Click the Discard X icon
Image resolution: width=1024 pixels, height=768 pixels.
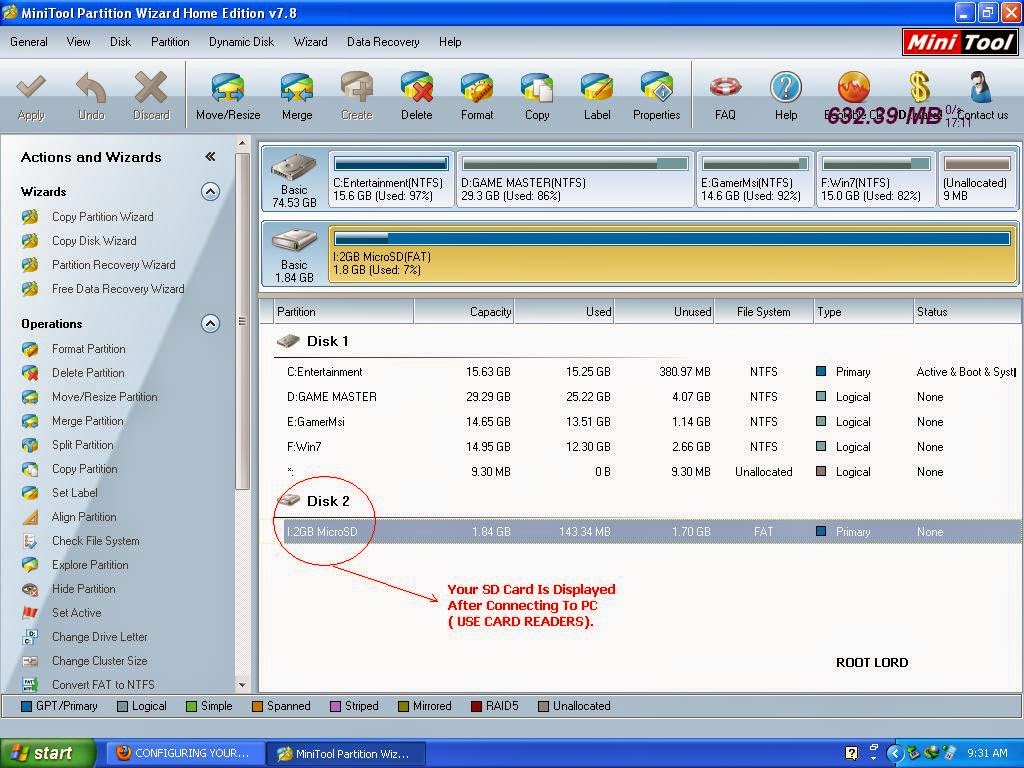(151, 88)
